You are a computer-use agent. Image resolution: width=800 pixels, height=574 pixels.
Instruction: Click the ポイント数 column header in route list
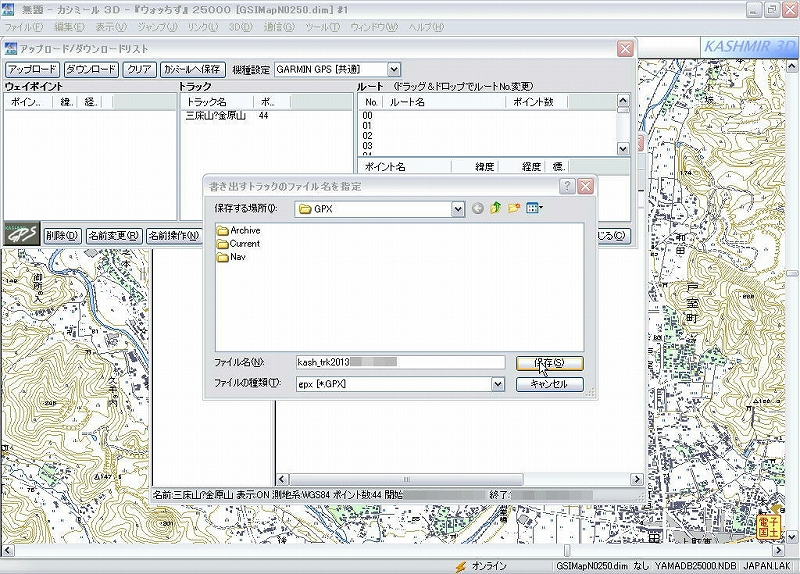pos(536,102)
